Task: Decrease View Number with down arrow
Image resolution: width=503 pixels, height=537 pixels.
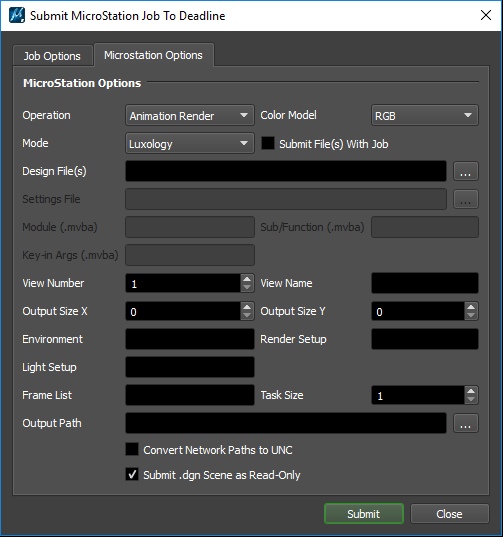Action: (x=247, y=288)
